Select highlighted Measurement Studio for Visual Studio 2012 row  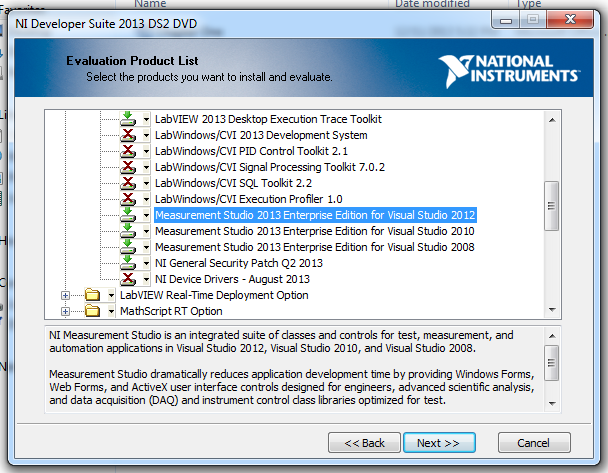(x=315, y=215)
